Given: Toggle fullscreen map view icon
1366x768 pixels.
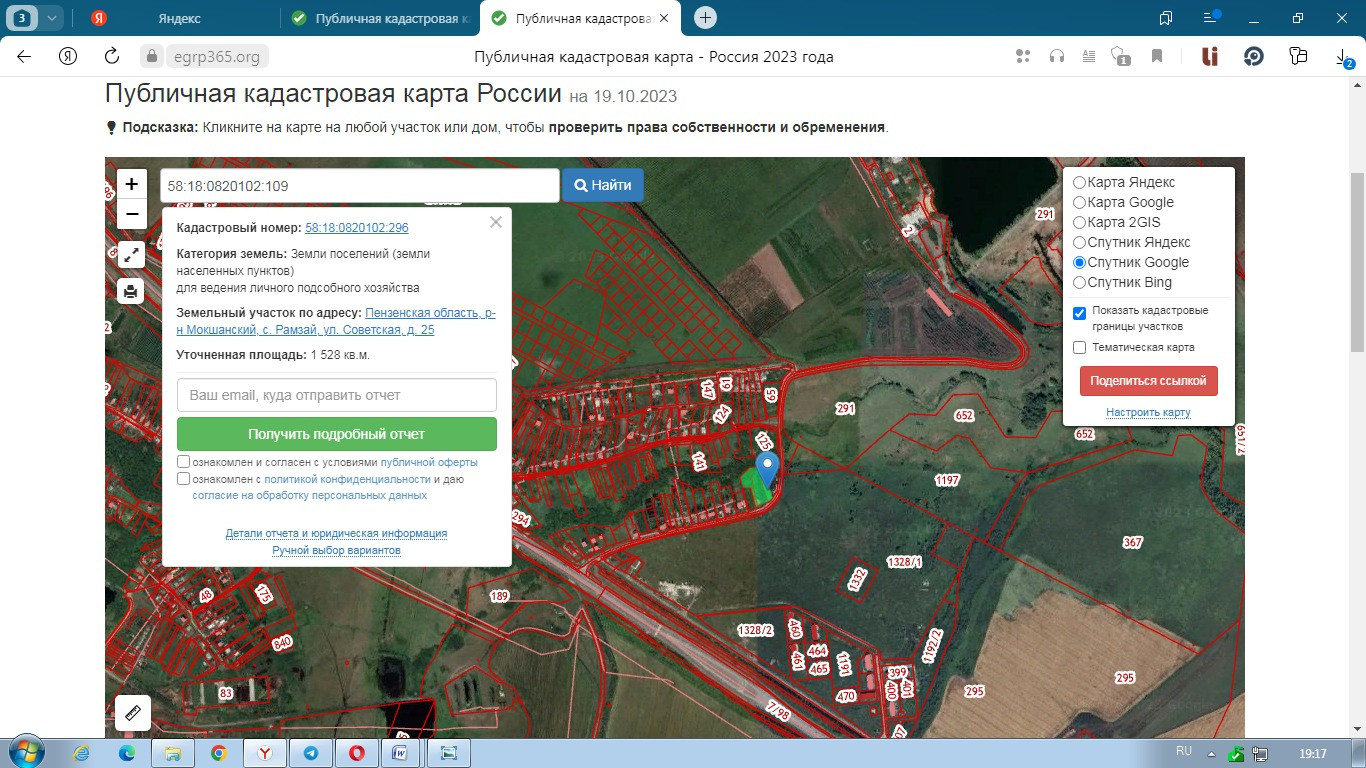Looking at the screenshot, I should (x=131, y=255).
